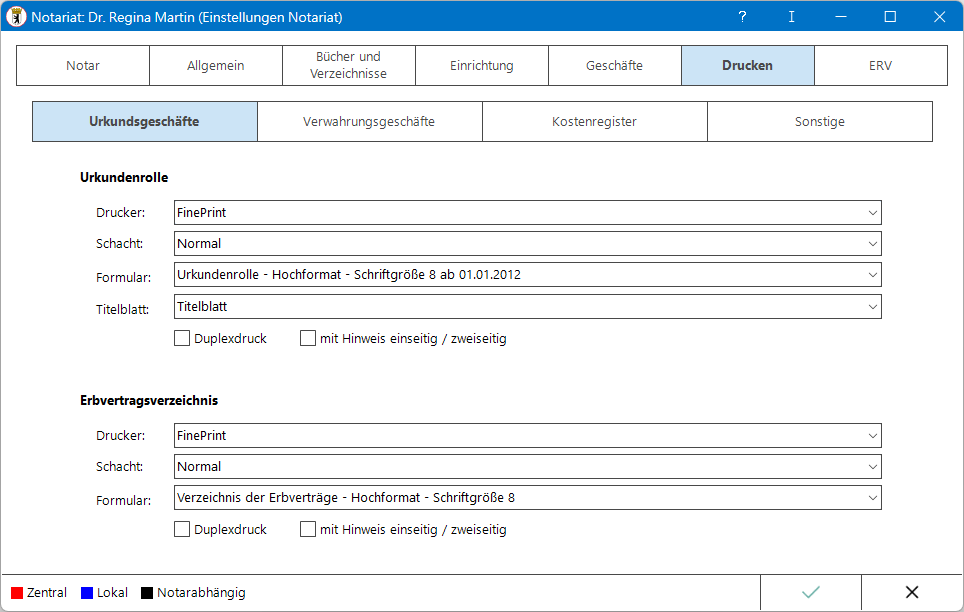Switch to the Allgemein tab

click(216, 65)
